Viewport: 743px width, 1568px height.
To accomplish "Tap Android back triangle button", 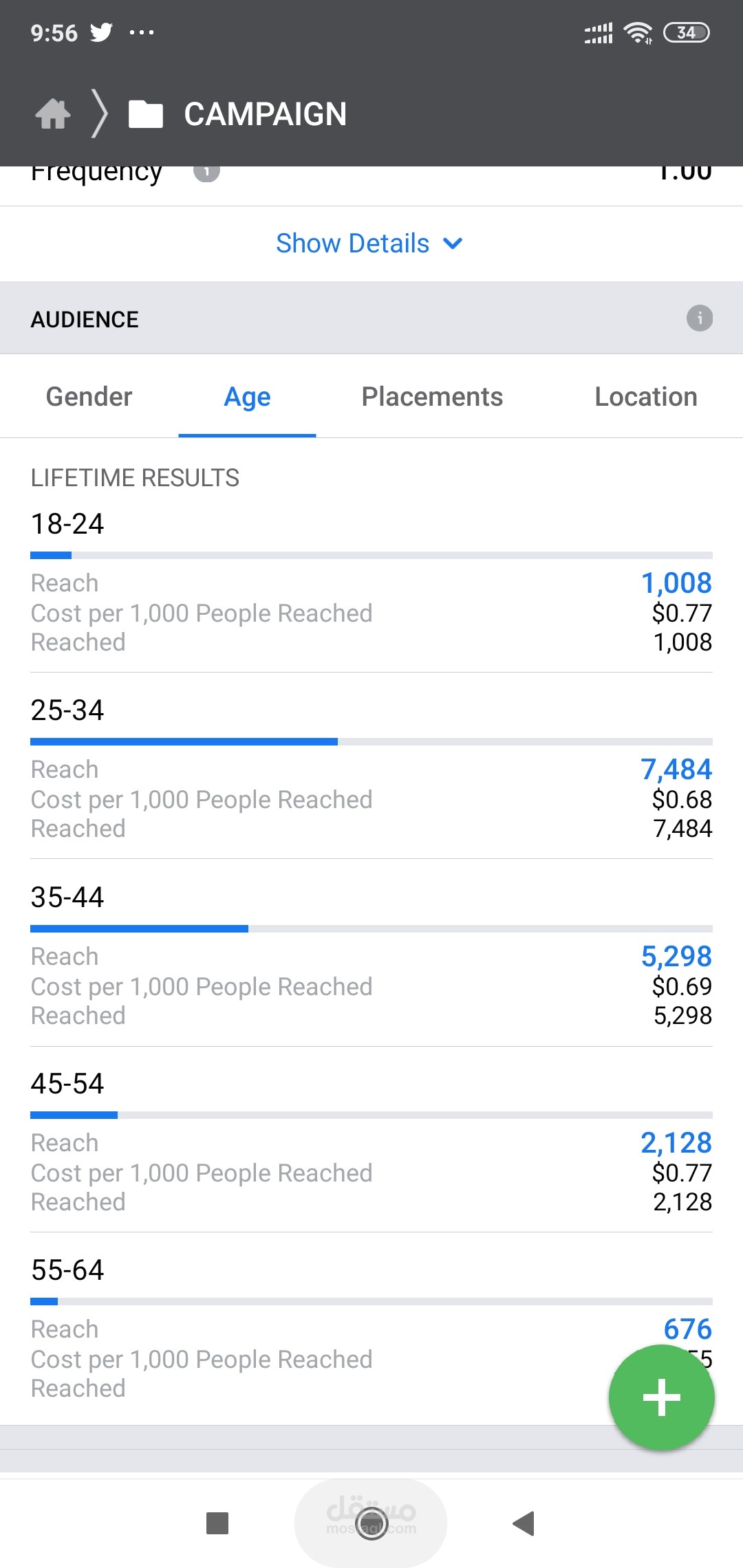I will (x=524, y=1523).
